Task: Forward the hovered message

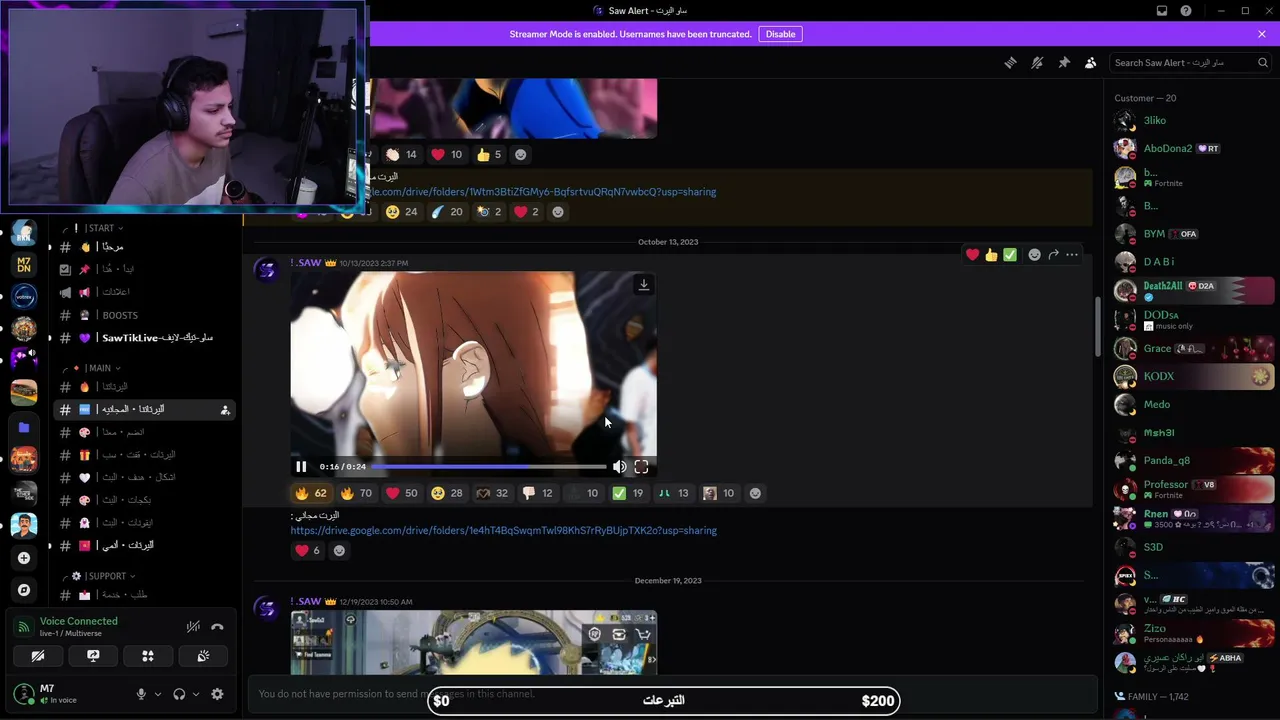Action: click(1053, 255)
